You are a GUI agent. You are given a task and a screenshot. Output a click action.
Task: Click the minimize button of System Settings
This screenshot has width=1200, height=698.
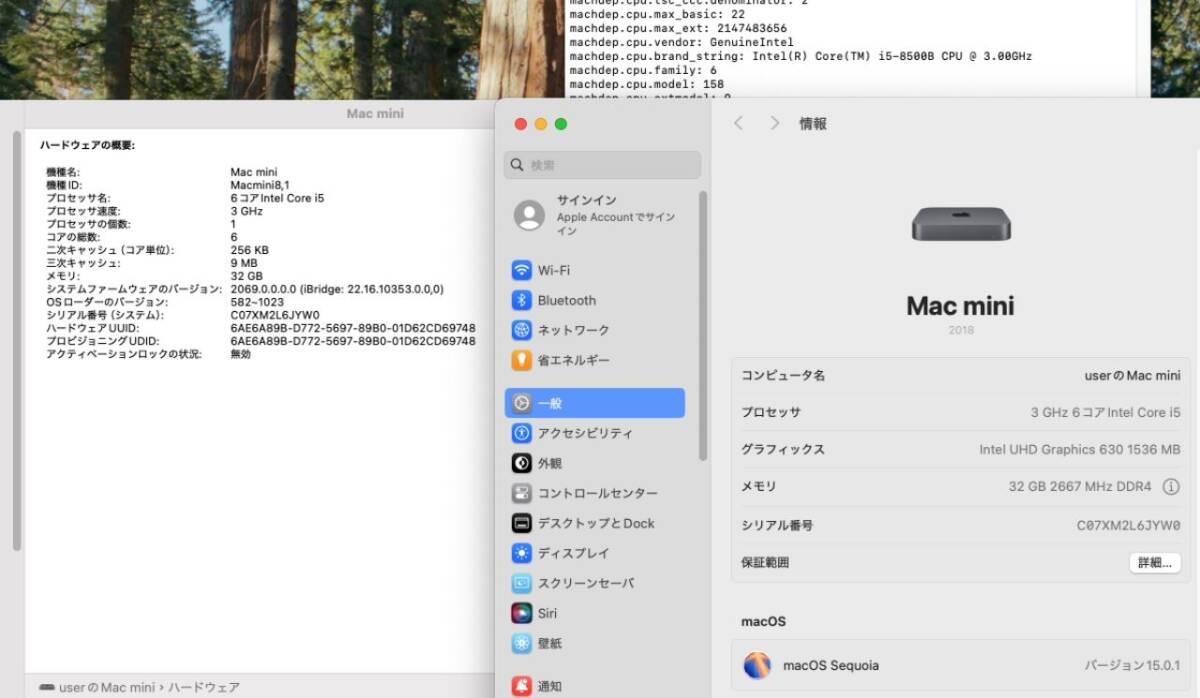coord(540,124)
